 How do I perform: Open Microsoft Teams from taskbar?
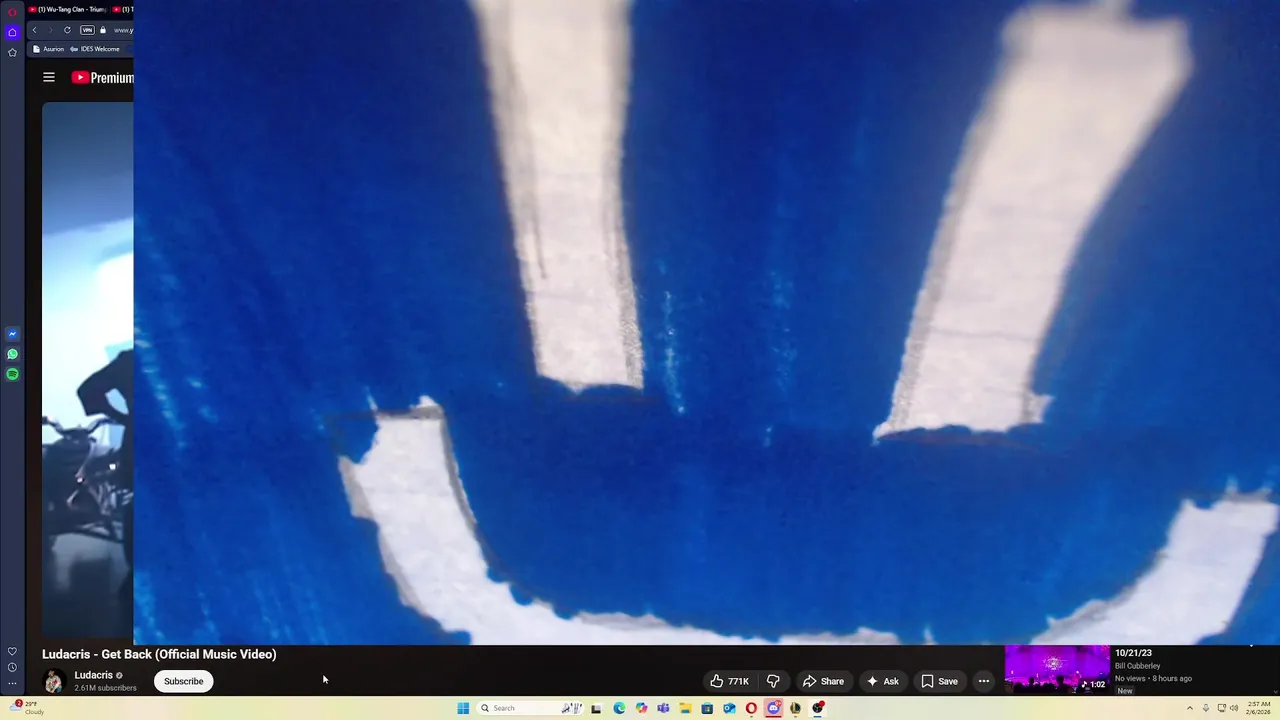(663, 708)
